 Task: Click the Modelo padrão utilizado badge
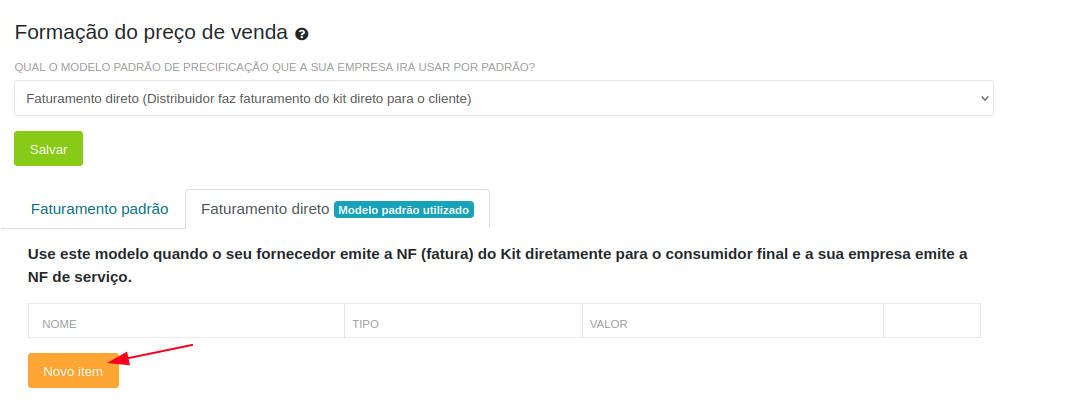pos(404,210)
